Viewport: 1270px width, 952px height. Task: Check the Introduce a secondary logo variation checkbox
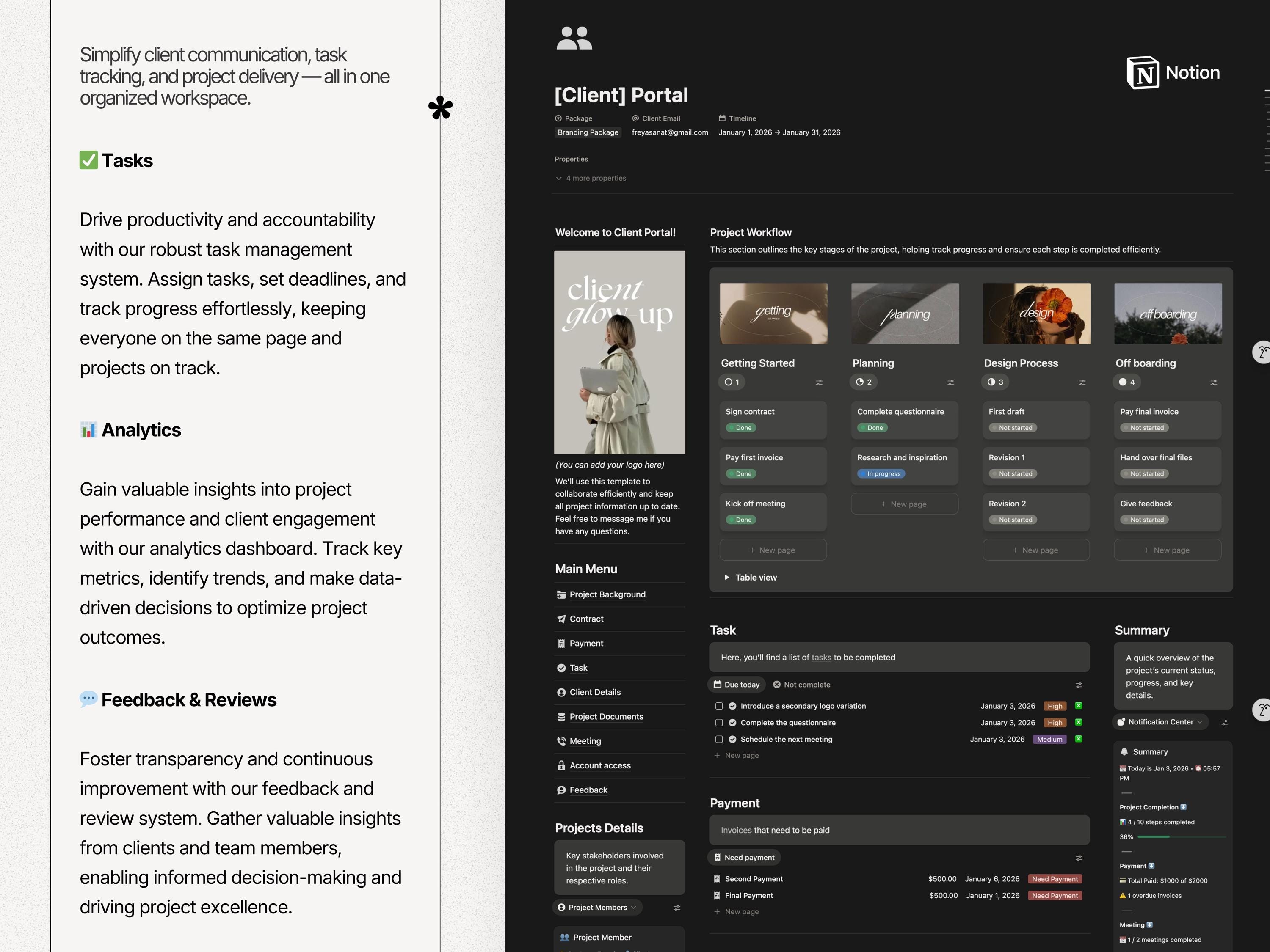click(x=719, y=707)
